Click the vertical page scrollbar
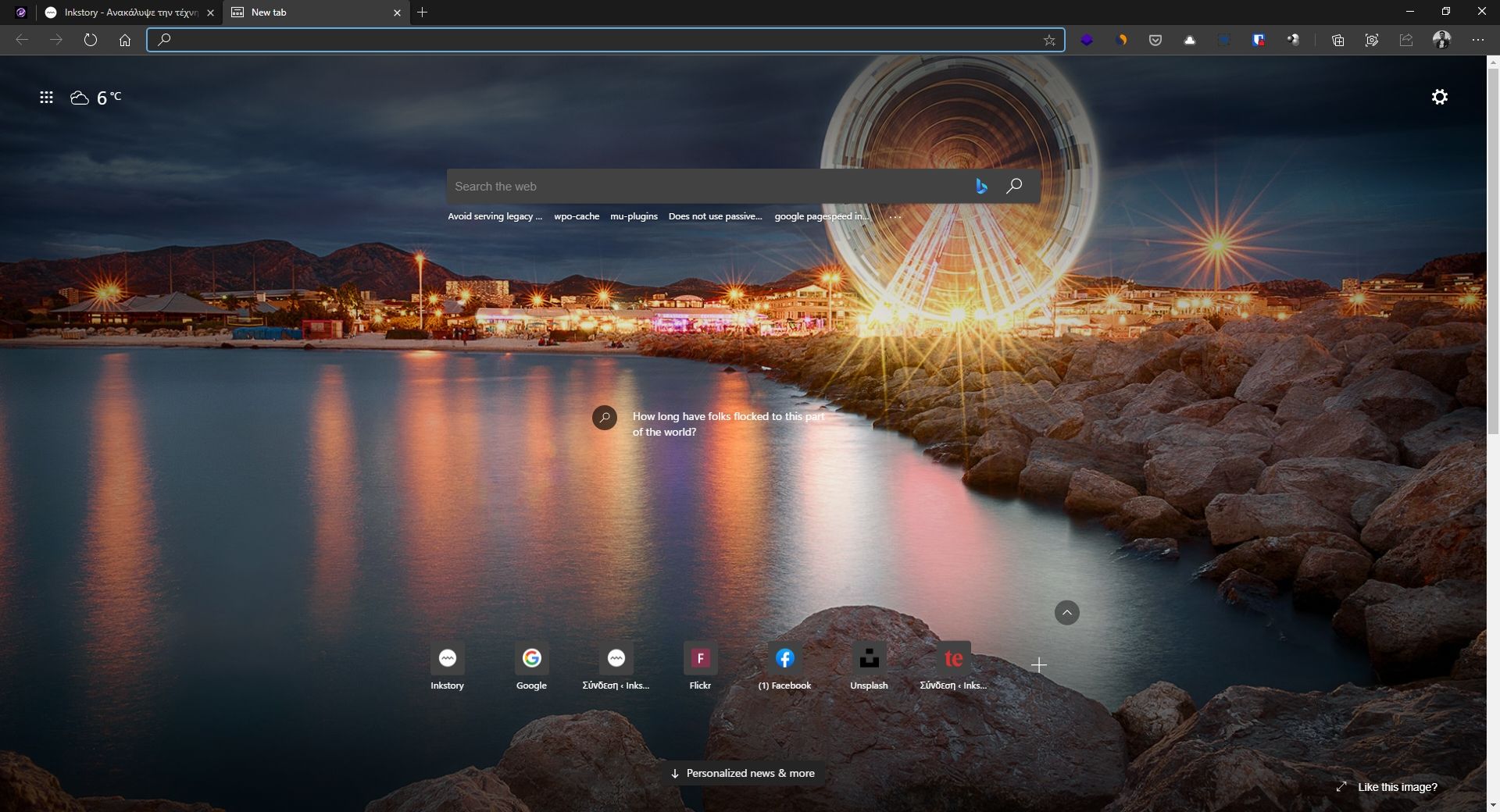 pyautogui.click(x=1492, y=250)
